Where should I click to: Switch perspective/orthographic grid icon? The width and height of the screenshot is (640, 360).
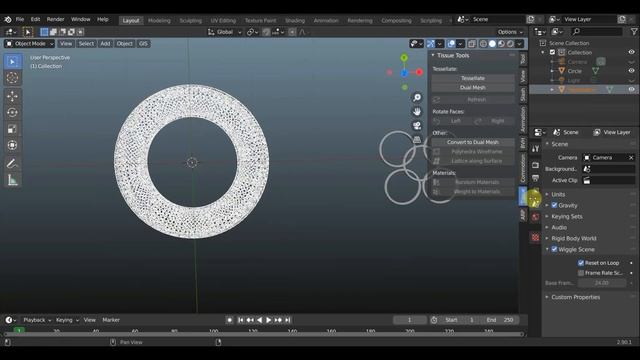(417, 139)
